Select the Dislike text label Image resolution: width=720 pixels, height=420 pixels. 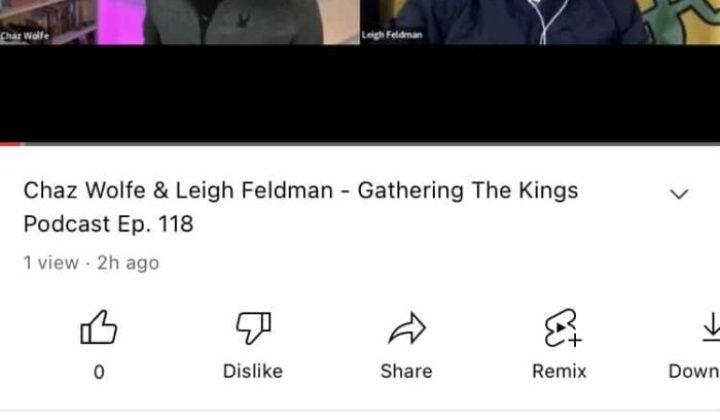pos(253,371)
